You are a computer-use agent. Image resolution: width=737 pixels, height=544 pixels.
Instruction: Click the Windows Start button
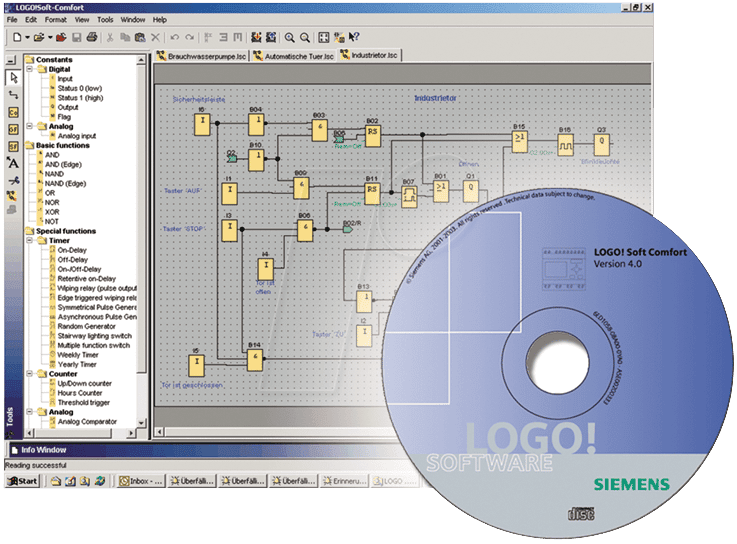pyautogui.click(x=23, y=481)
